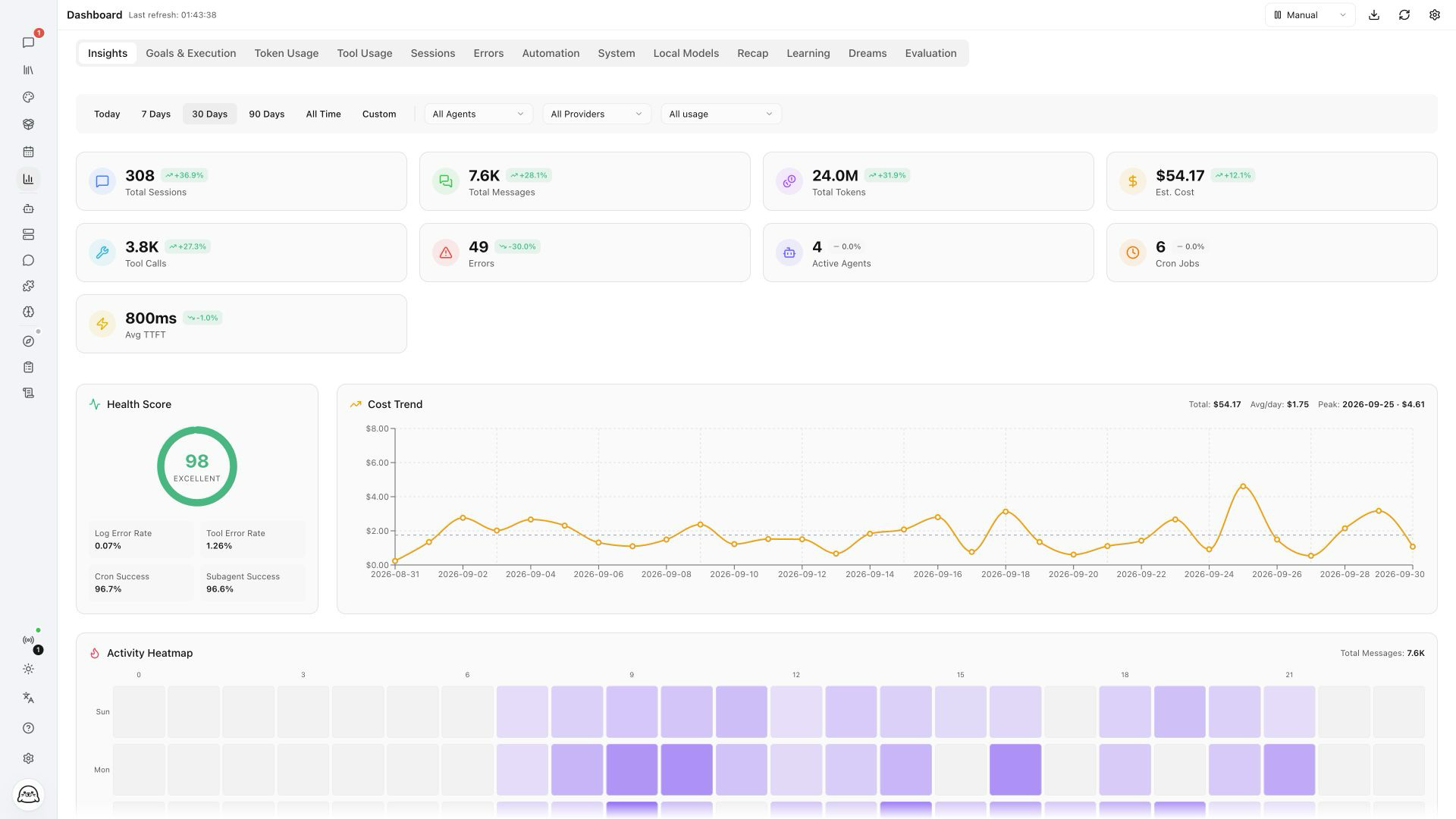
Task: Switch to the Token Usage tab
Action: pos(287,53)
